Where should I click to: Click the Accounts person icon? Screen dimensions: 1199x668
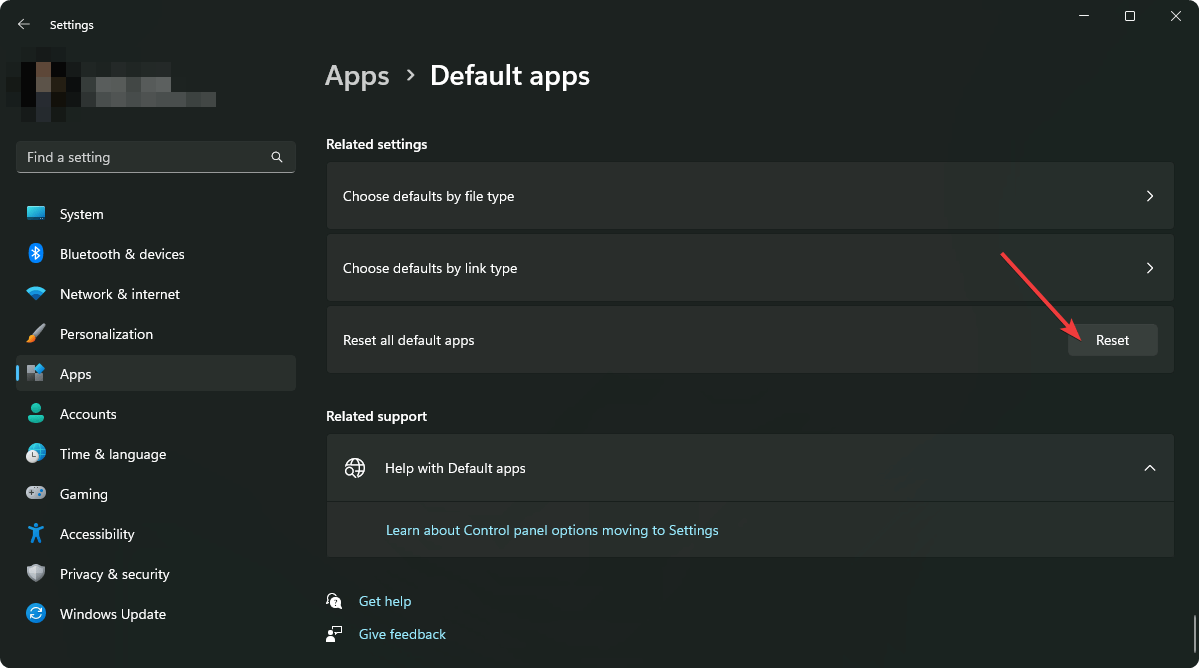(x=36, y=414)
